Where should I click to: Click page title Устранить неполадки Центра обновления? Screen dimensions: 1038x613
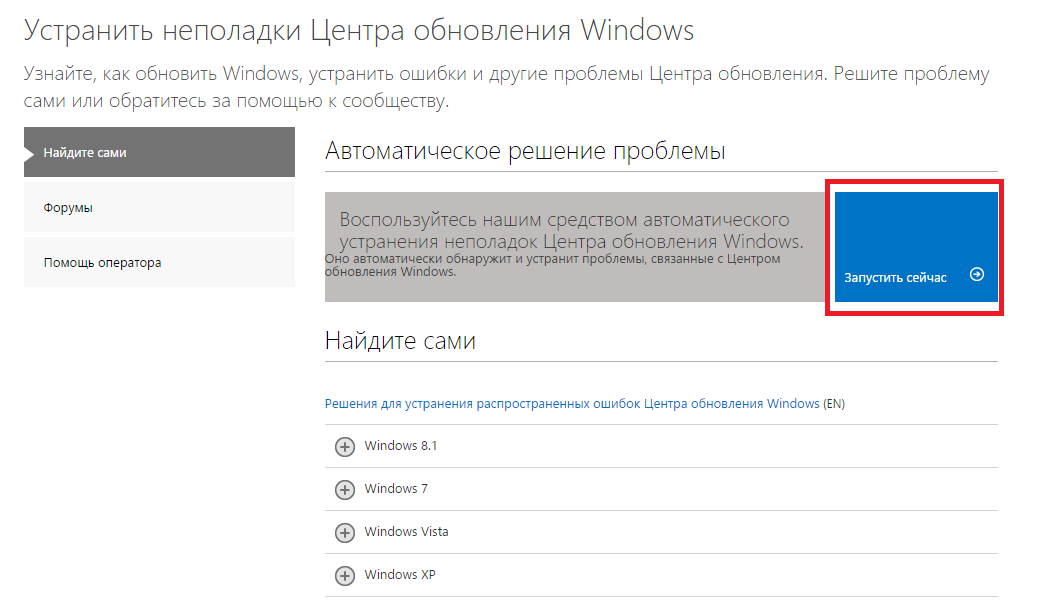pos(359,30)
